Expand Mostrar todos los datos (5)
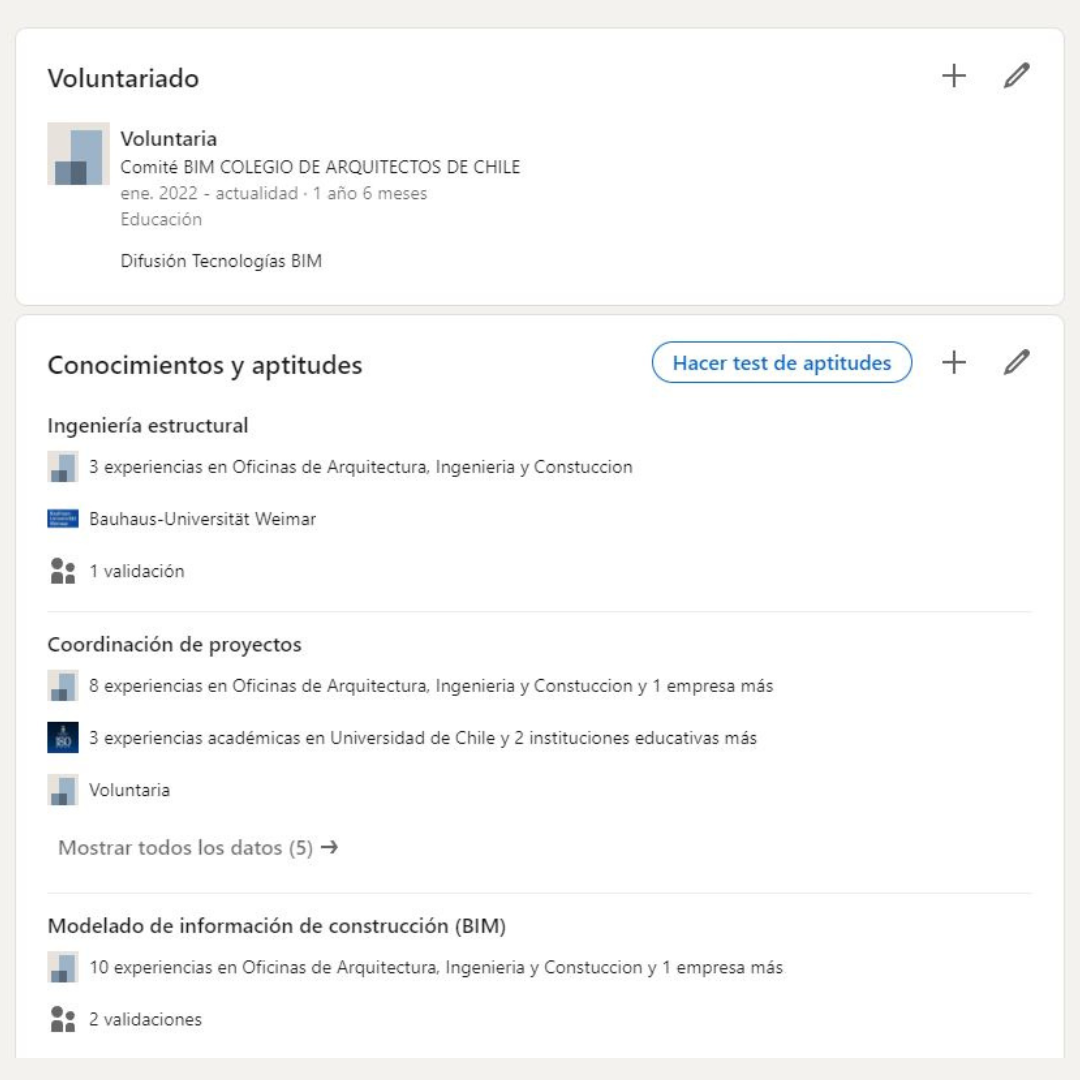 tap(198, 848)
